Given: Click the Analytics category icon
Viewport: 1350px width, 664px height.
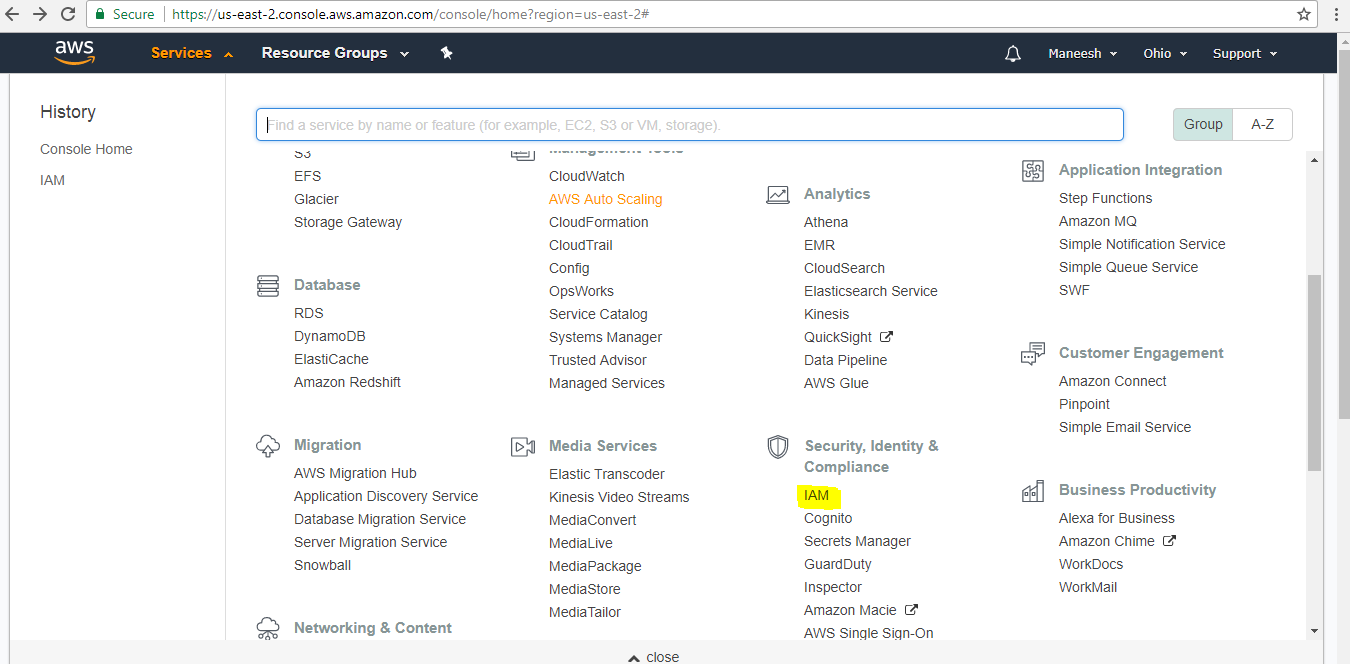Looking at the screenshot, I should [778, 195].
